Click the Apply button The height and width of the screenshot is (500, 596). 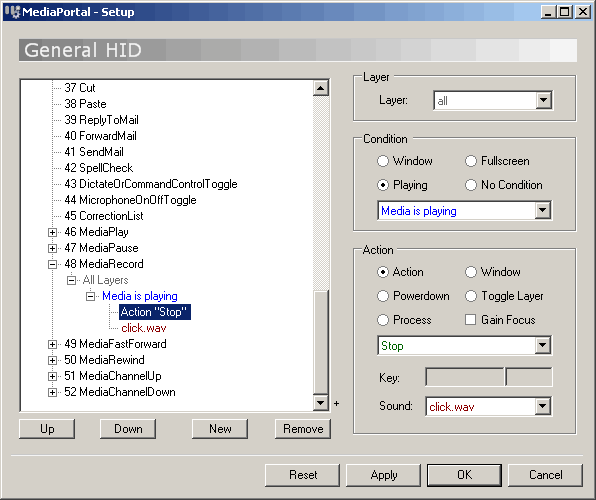[x=384, y=475]
